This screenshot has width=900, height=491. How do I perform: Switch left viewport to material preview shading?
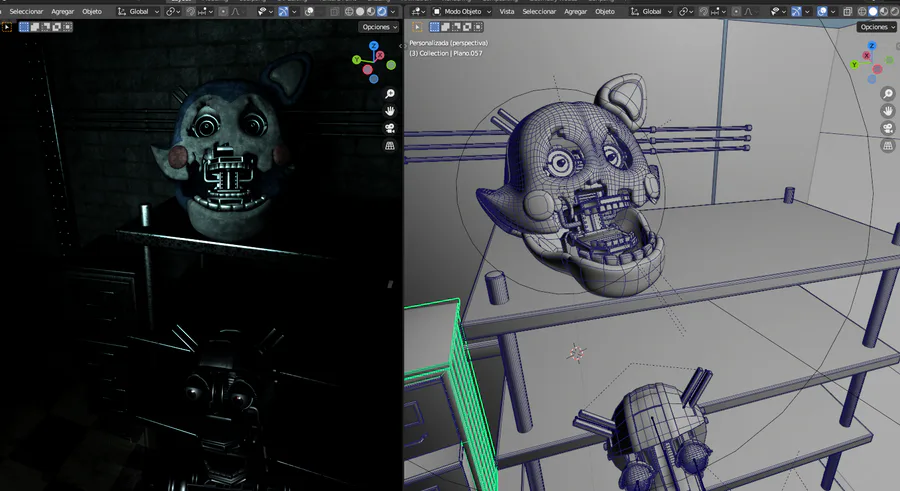[371, 11]
